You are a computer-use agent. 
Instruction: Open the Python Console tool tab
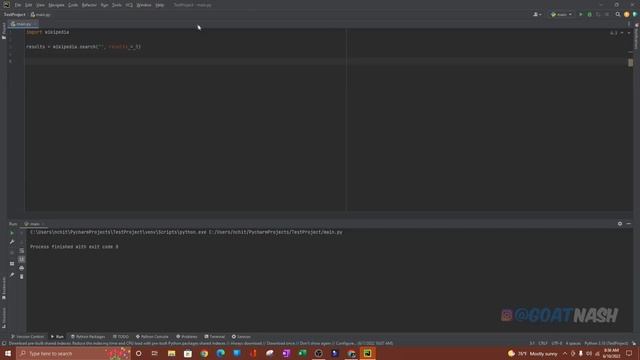[x=152, y=337]
